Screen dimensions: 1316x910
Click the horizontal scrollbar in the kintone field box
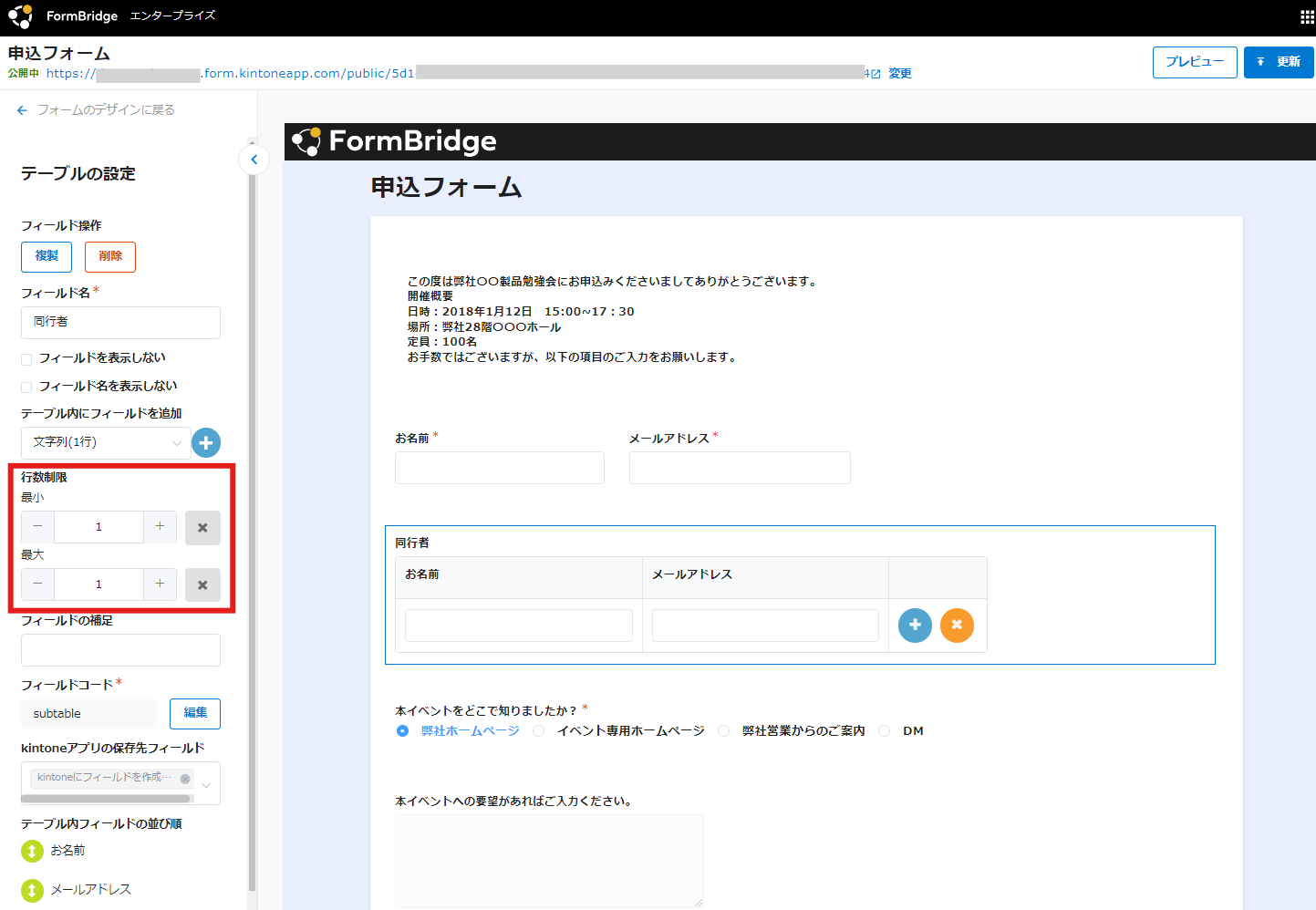point(107,799)
